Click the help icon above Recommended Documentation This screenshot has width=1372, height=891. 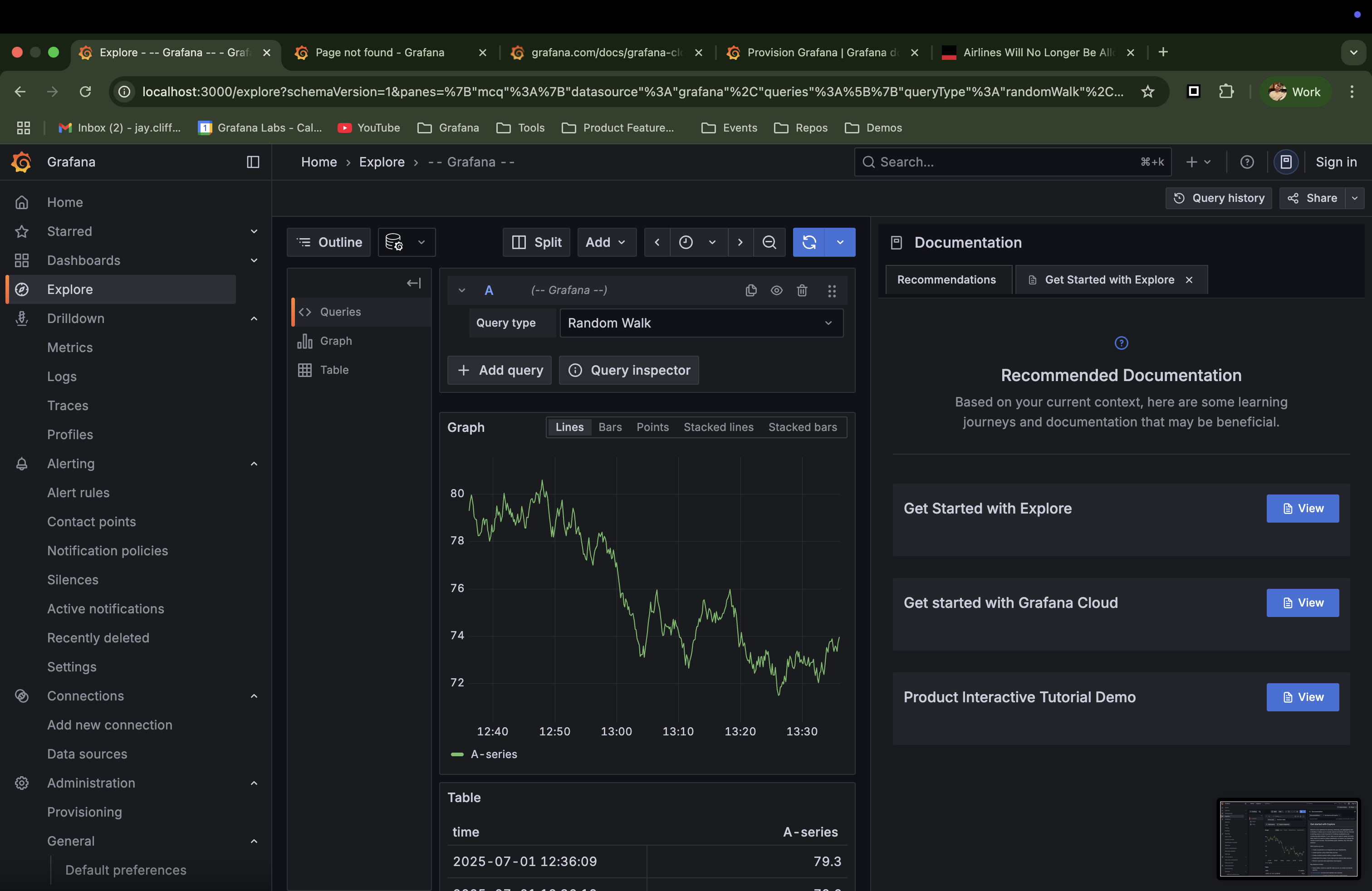click(1121, 343)
